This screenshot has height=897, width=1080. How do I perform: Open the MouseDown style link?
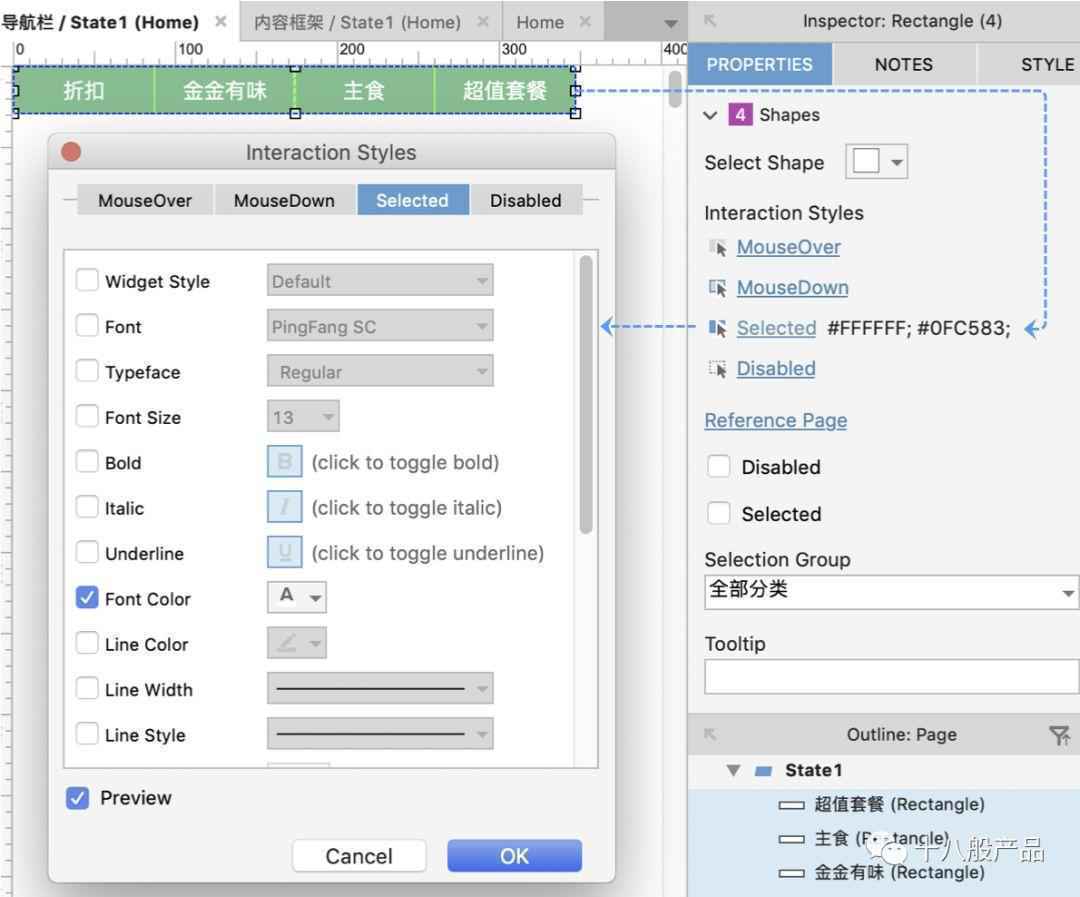click(x=793, y=288)
